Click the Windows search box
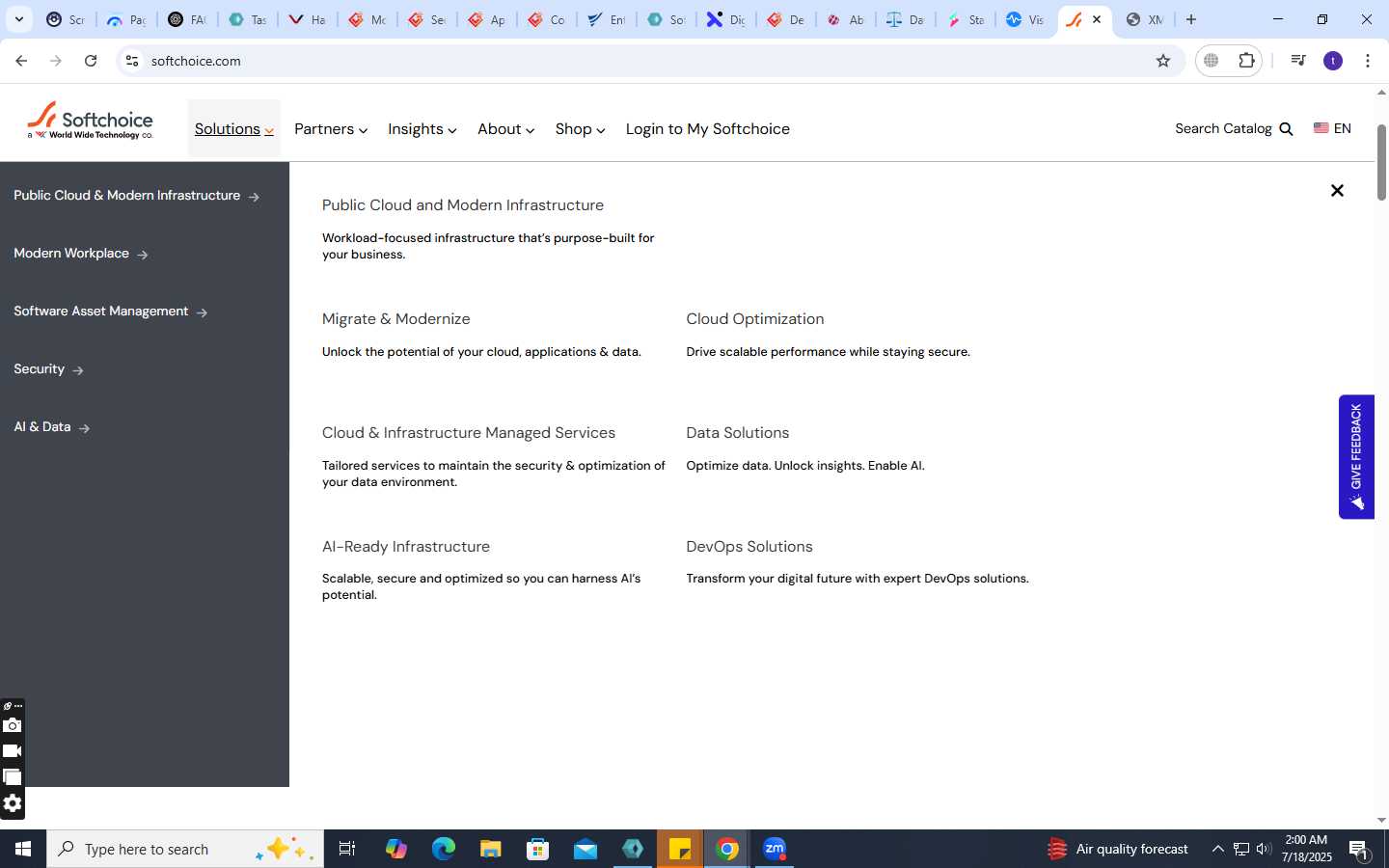Viewport: 1389px width, 868px height. [x=185, y=849]
